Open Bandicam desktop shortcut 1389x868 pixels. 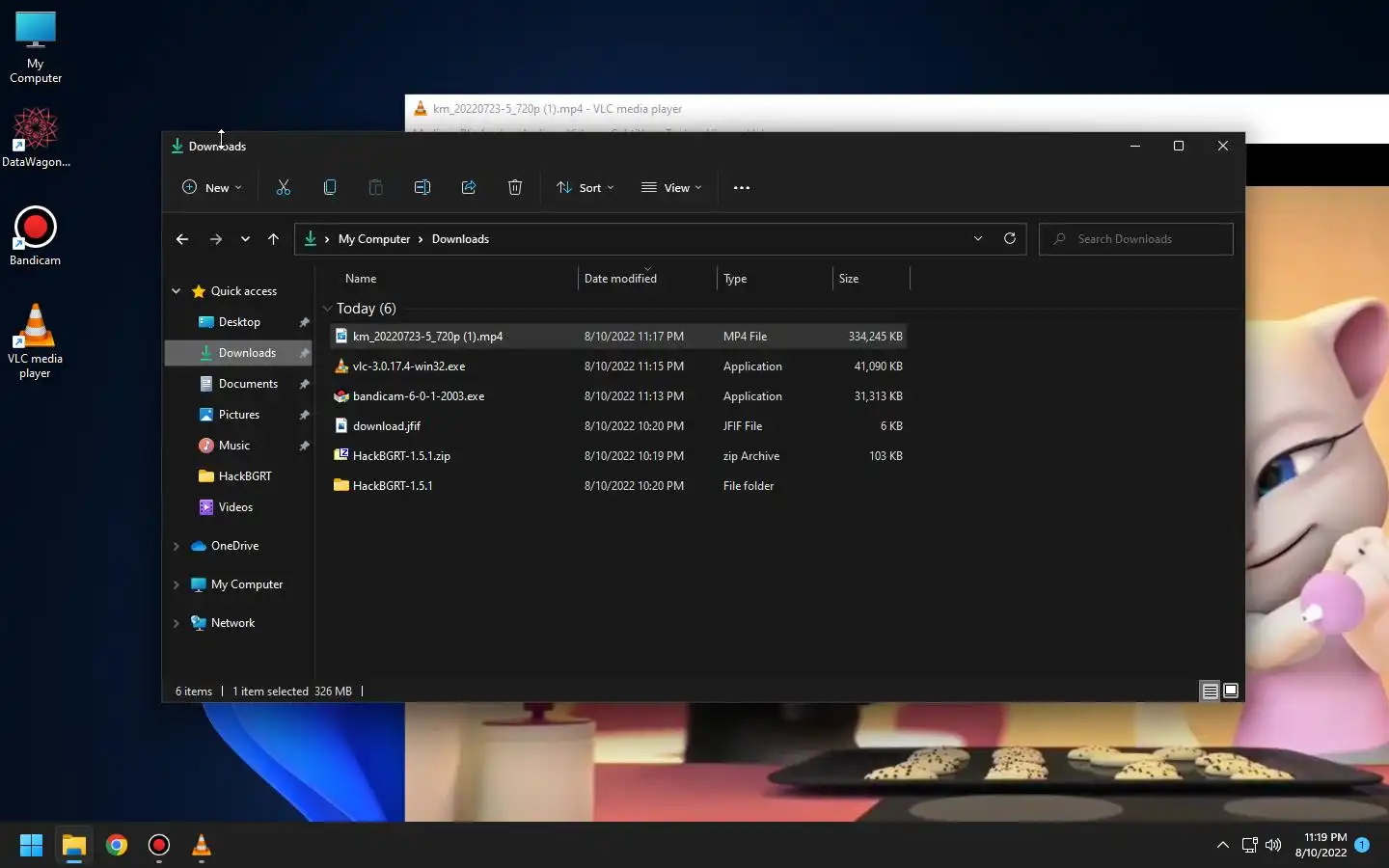(36, 236)
